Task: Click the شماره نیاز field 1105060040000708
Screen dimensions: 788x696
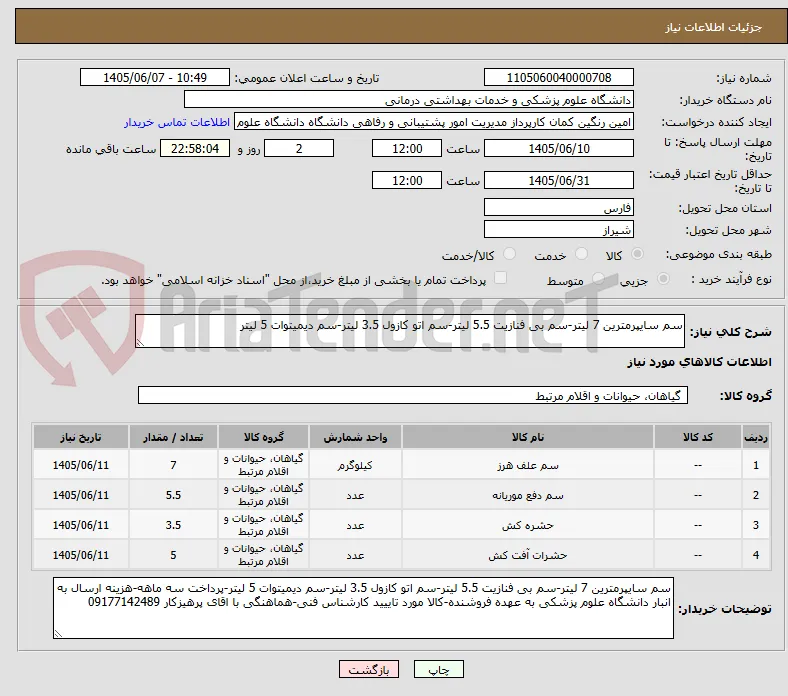Action: click(559, 77)
